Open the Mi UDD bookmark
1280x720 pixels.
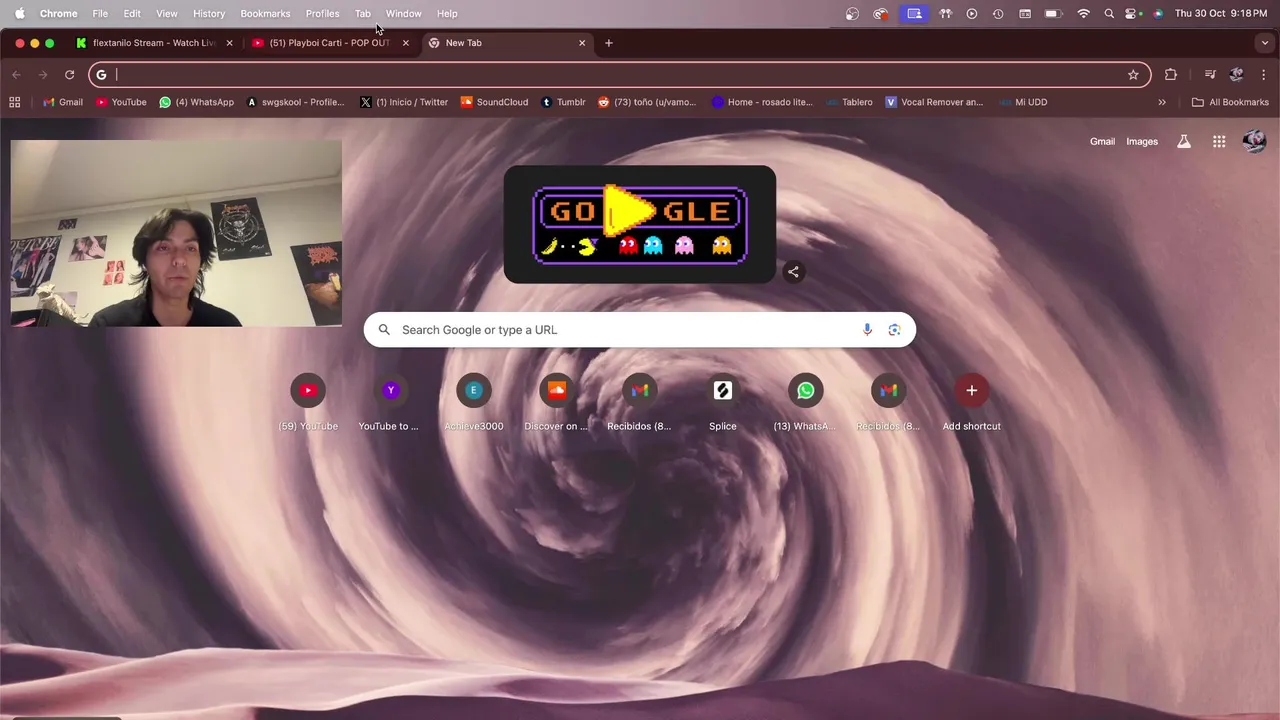1023,102
